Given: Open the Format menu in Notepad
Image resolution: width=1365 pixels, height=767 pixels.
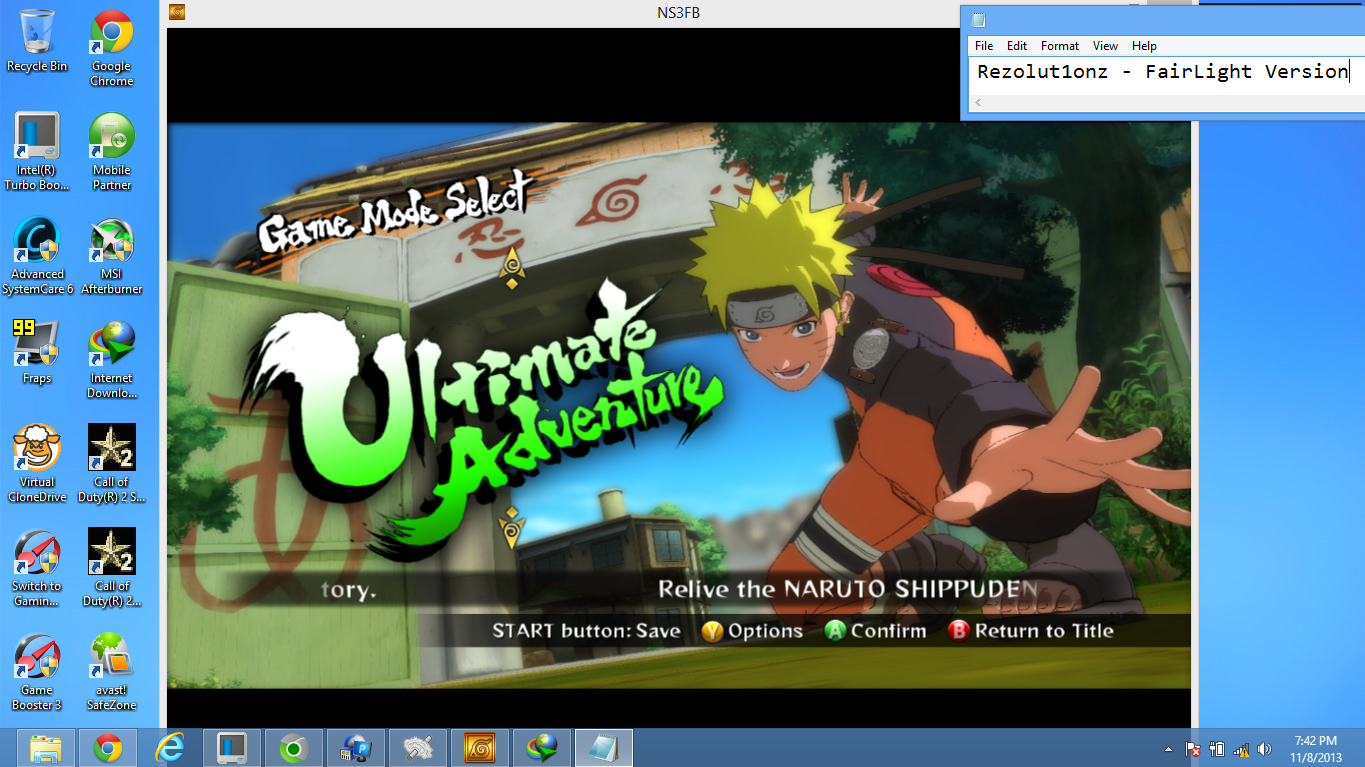Looking at the screenshot, I should pyautogui.click(x=1060, y=46).
